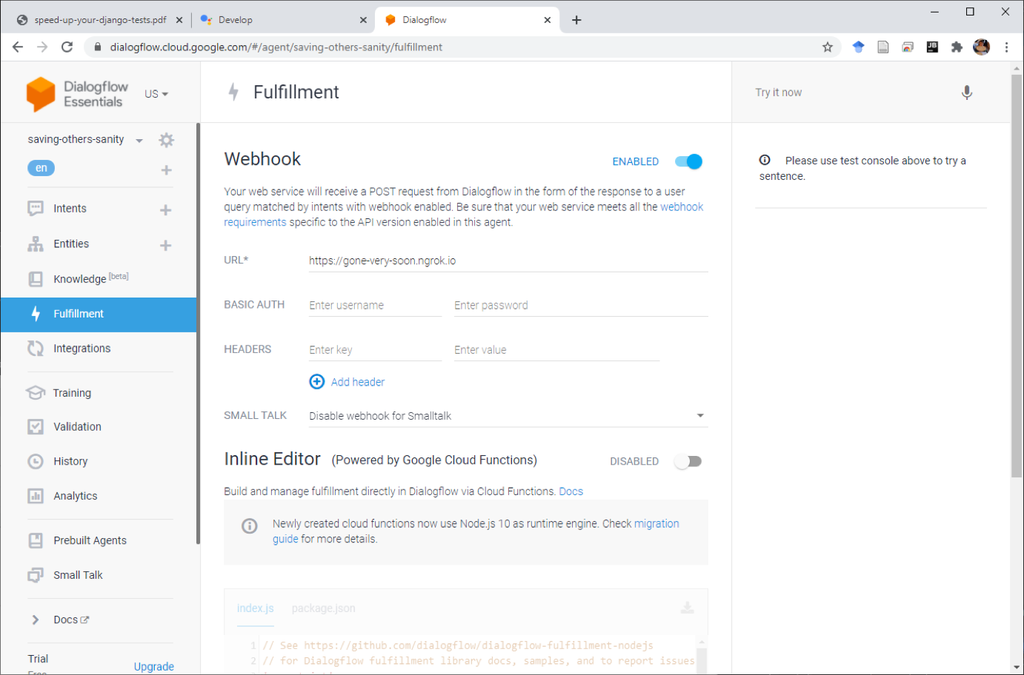
Task: Click the Prebuilt Agents icon
Action: pos(35,541)
